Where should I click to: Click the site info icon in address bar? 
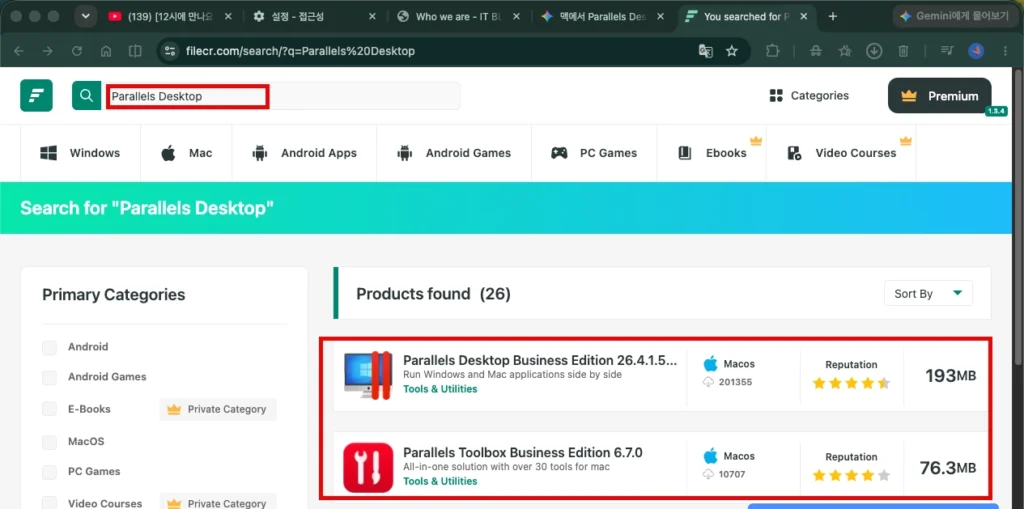pyautogui.click(x=170, y=51)
